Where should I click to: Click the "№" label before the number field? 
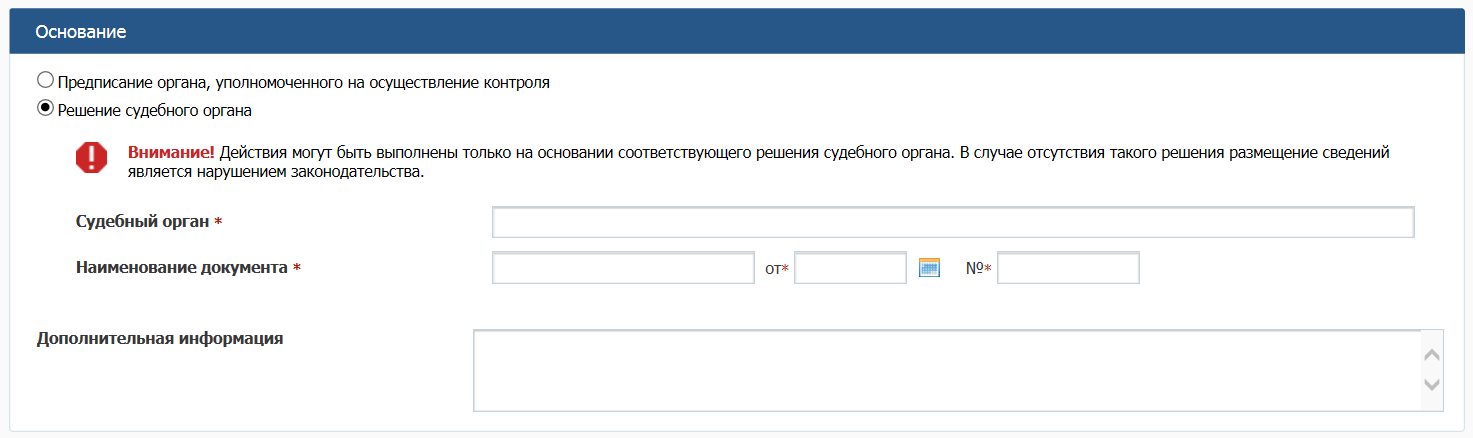(x=975, y=268)
